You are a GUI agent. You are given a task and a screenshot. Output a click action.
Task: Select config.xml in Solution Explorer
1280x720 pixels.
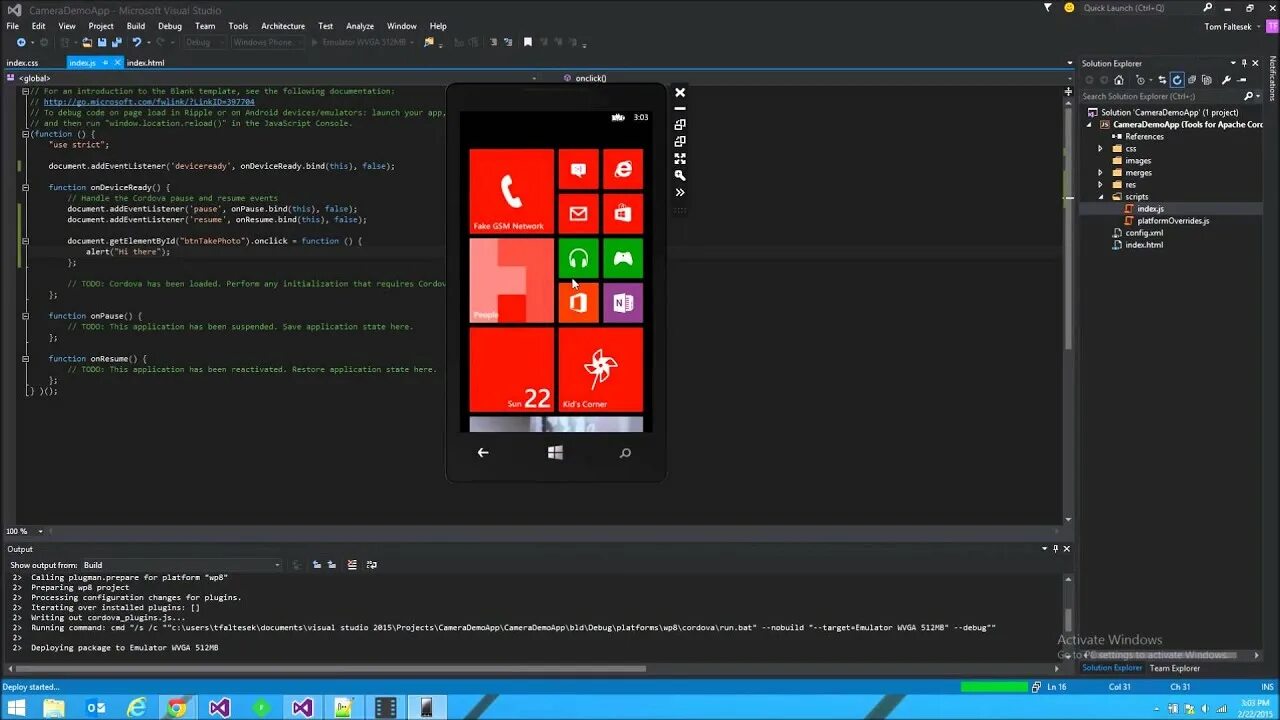[x=1144, y=233]
